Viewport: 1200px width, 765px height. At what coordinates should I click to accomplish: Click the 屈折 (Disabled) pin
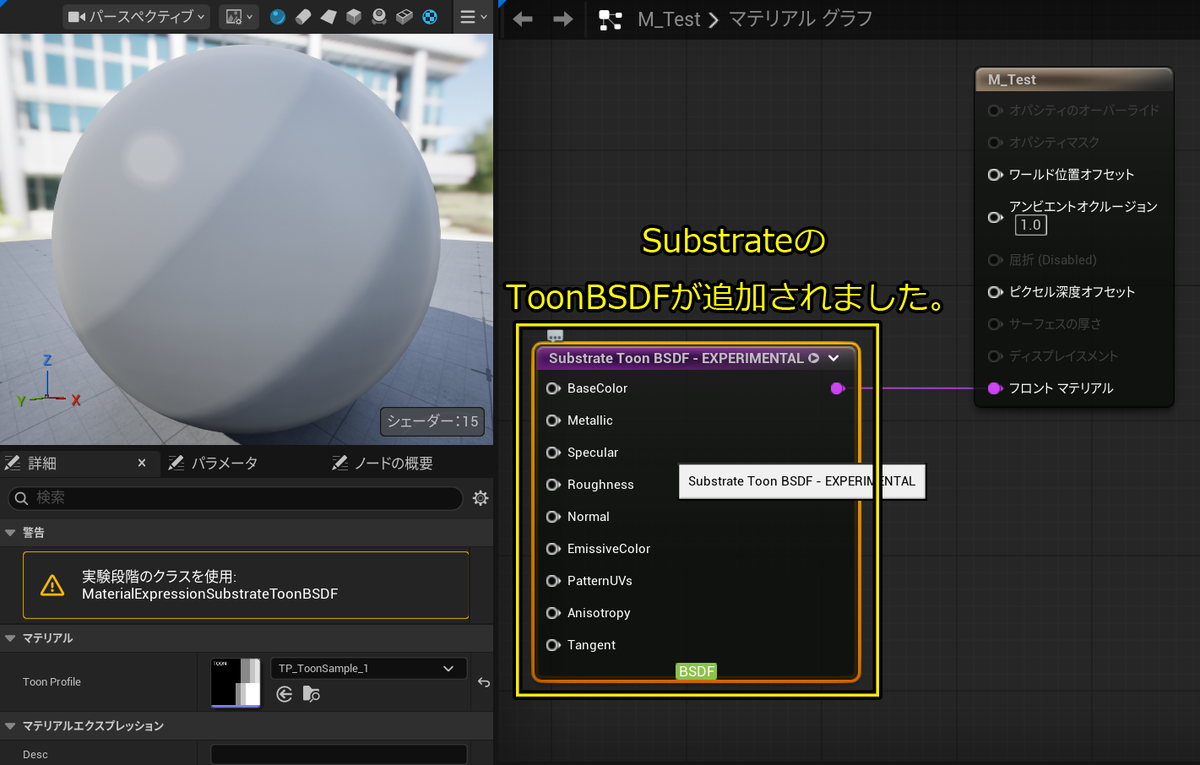tap(994, 260)
